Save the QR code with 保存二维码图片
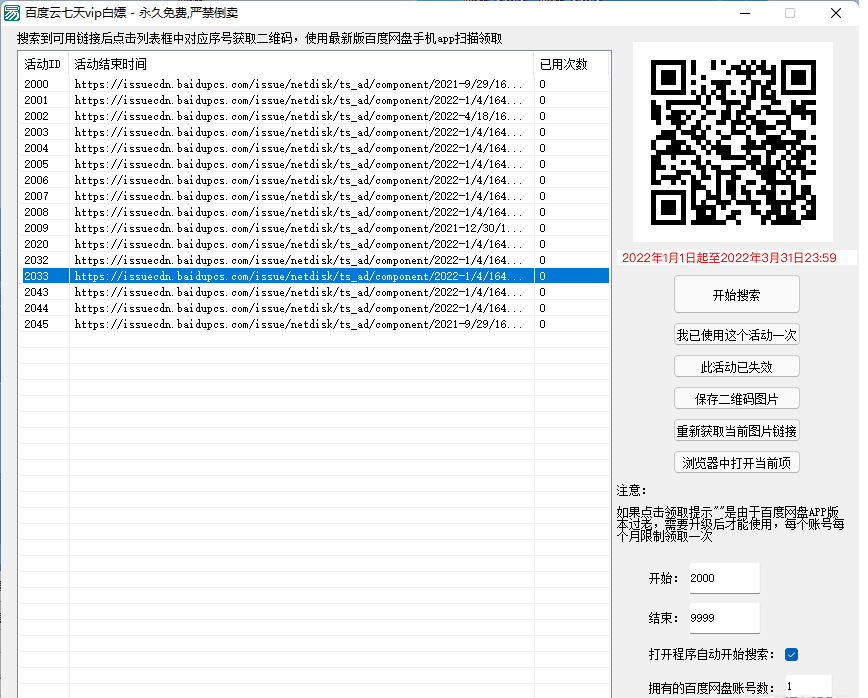Screen dimensions: 868x698 736,399
